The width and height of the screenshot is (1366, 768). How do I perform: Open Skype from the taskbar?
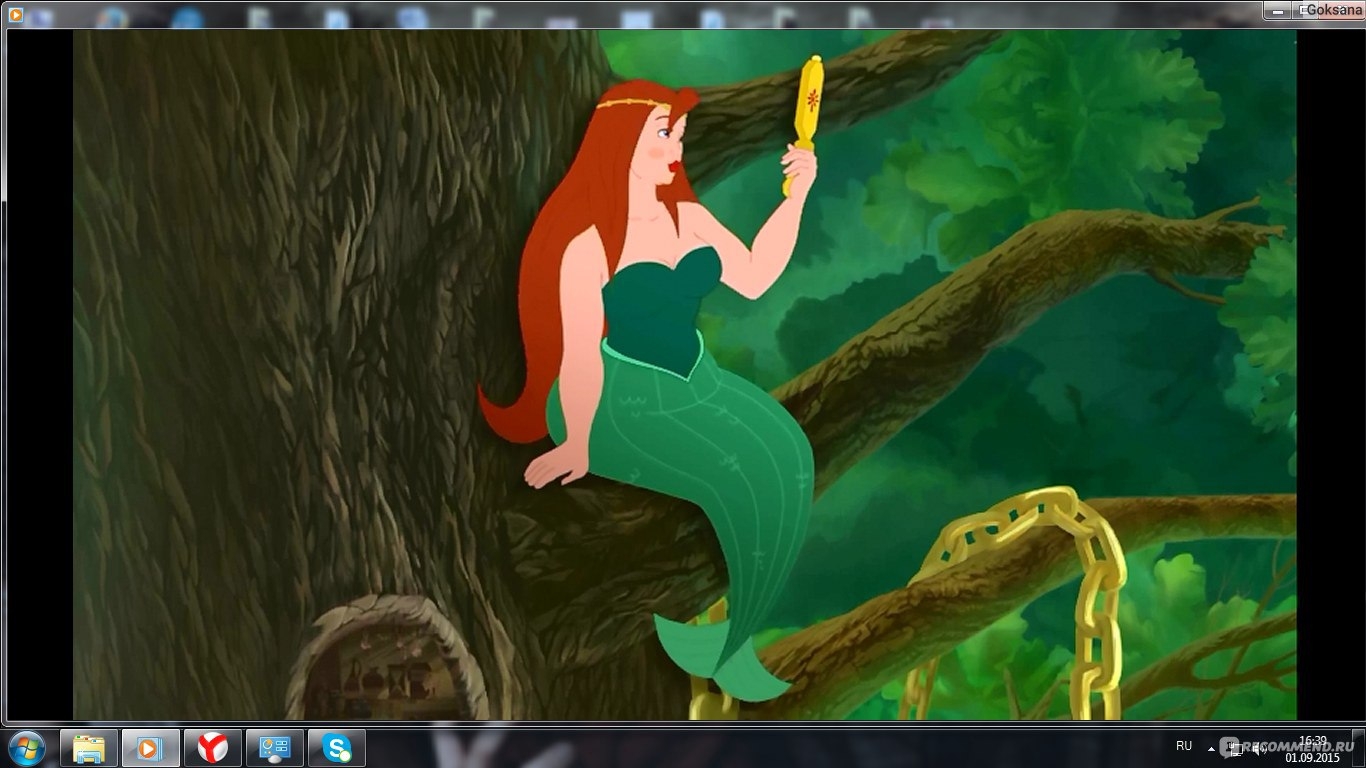pos(336,748)
